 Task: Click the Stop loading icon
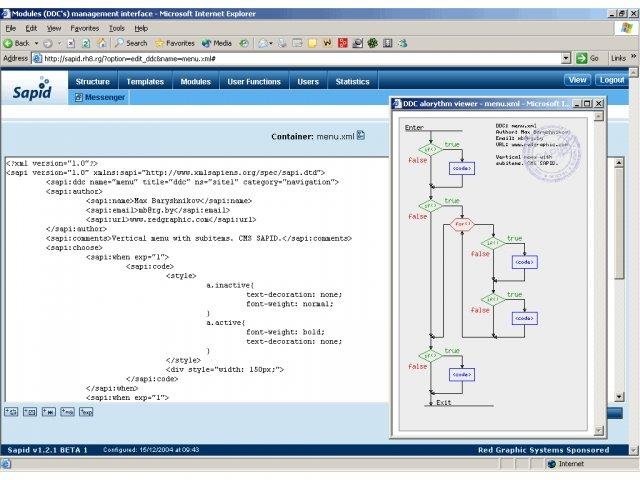coord(71,43)
